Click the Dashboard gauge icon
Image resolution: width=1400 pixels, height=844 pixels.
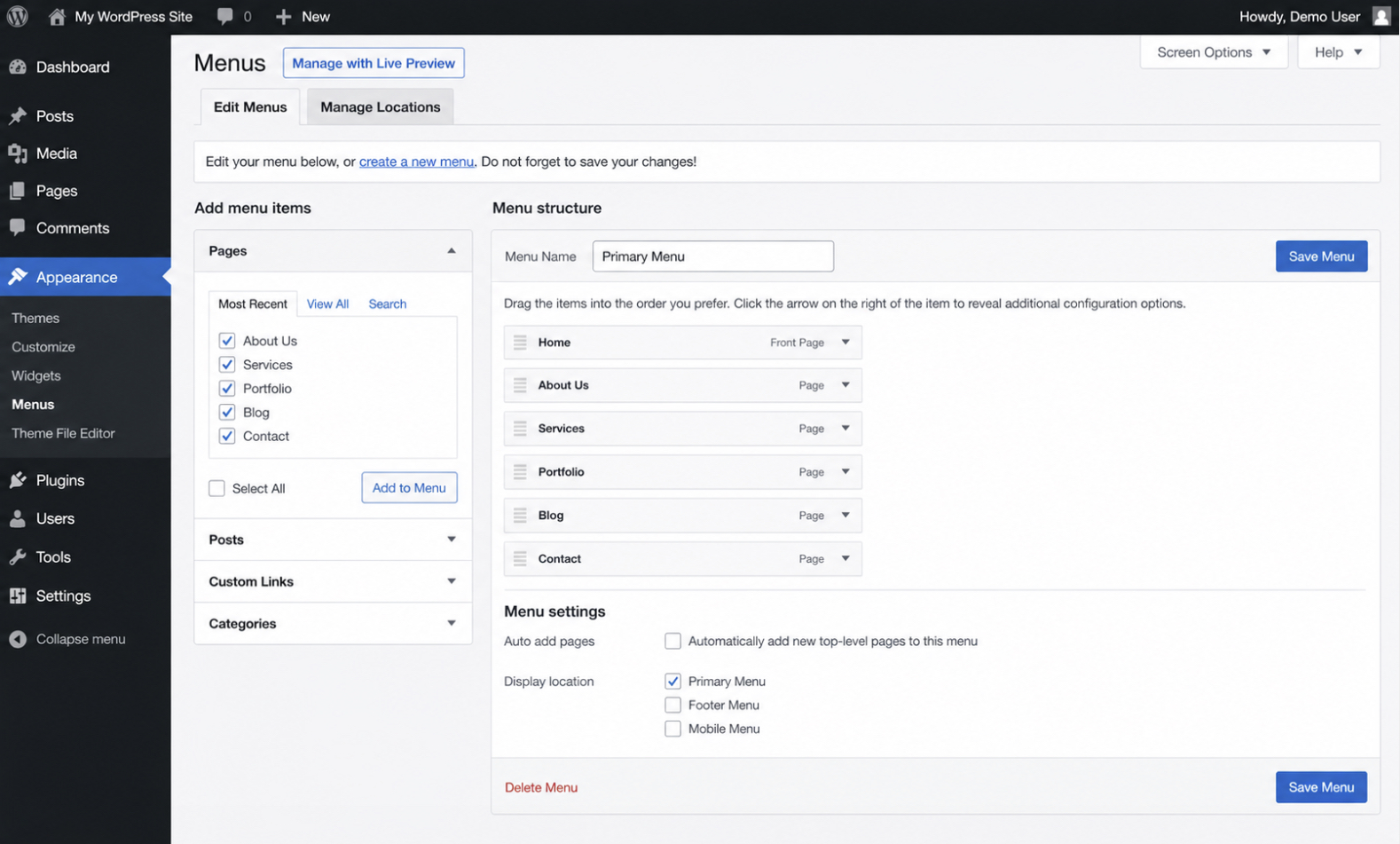click(x=18, y=67)
